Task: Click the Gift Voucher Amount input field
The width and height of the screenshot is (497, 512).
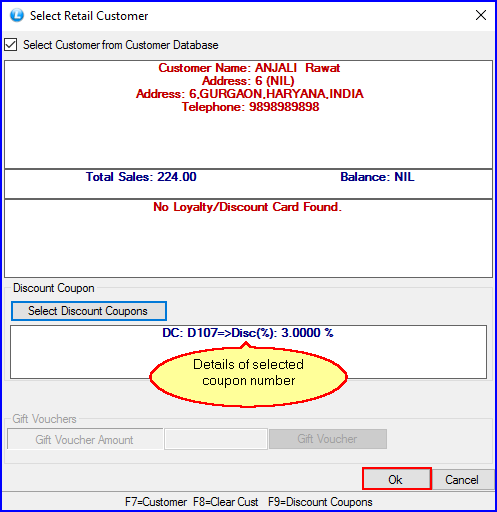Action: coord(216,439)
